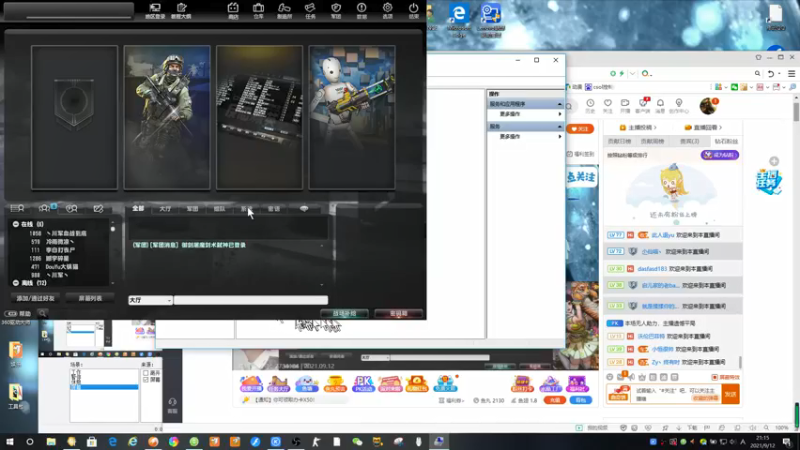
Task: Click the search magnifier beside 帮助
Action: tap(42, 313)
